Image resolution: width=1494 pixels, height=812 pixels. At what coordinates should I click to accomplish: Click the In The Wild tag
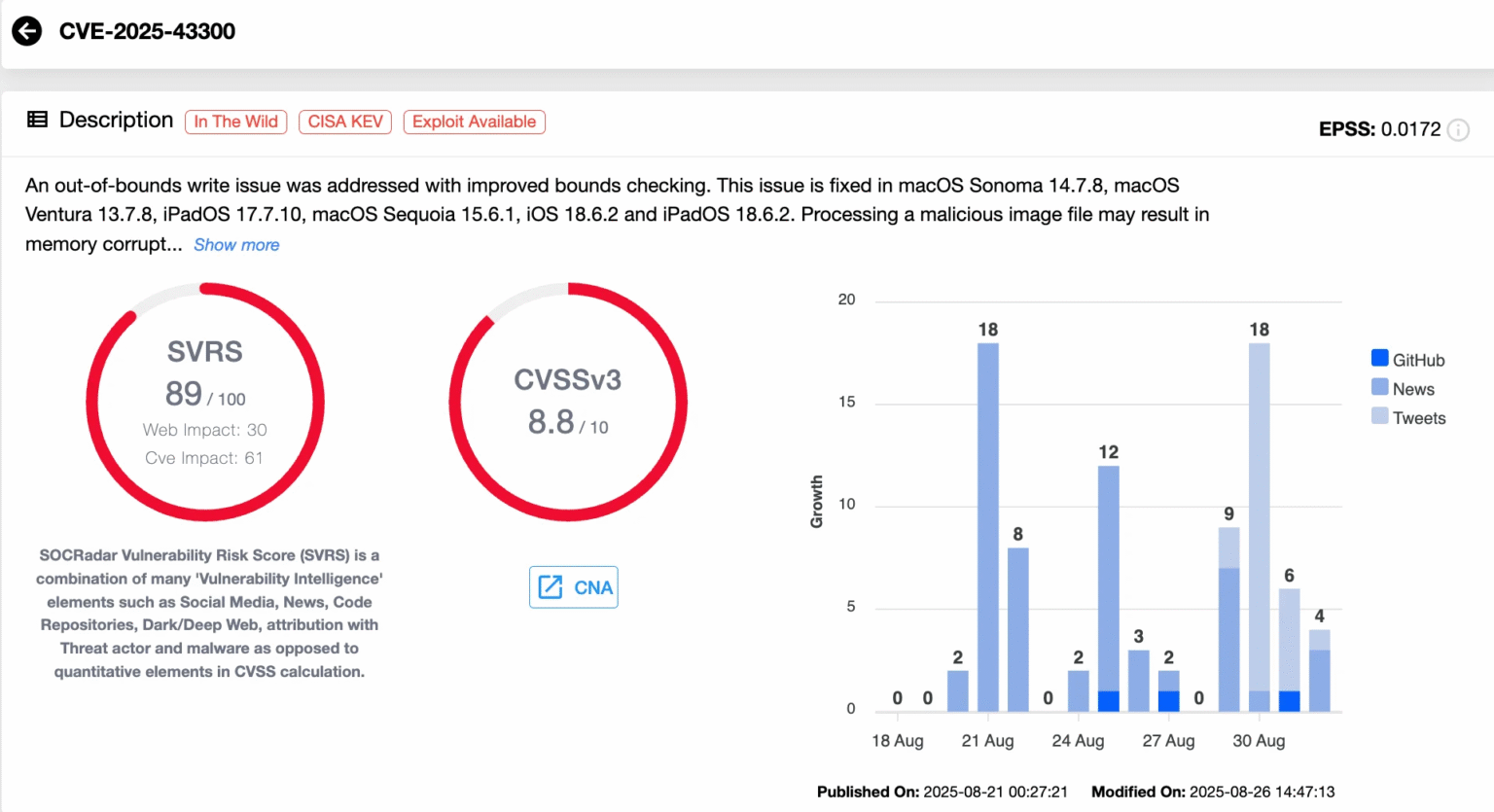[235, 122]
